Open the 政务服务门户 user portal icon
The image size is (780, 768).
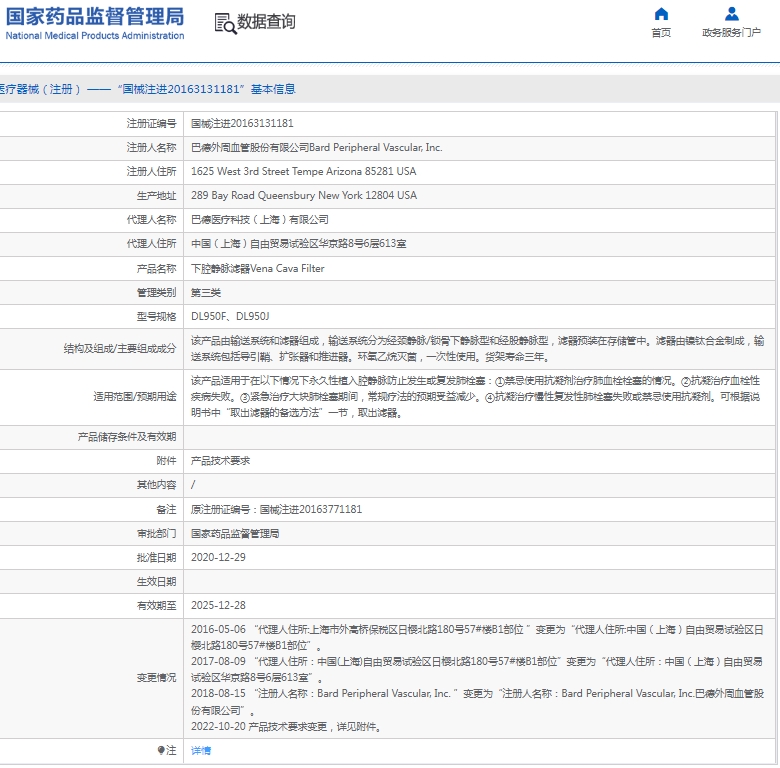pos(731,14)
